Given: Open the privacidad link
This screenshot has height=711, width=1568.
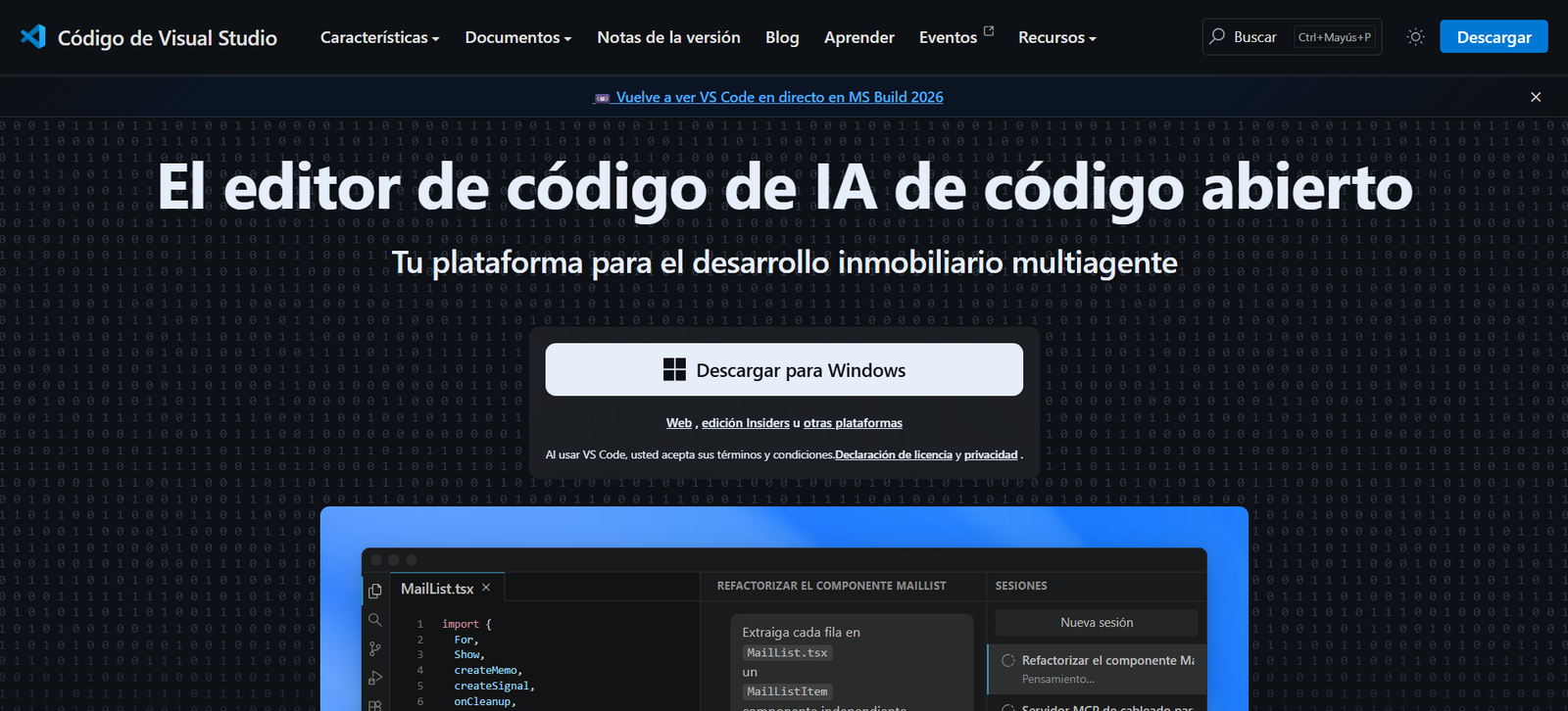Looking at the screenshot, I should tap(991, 454).
